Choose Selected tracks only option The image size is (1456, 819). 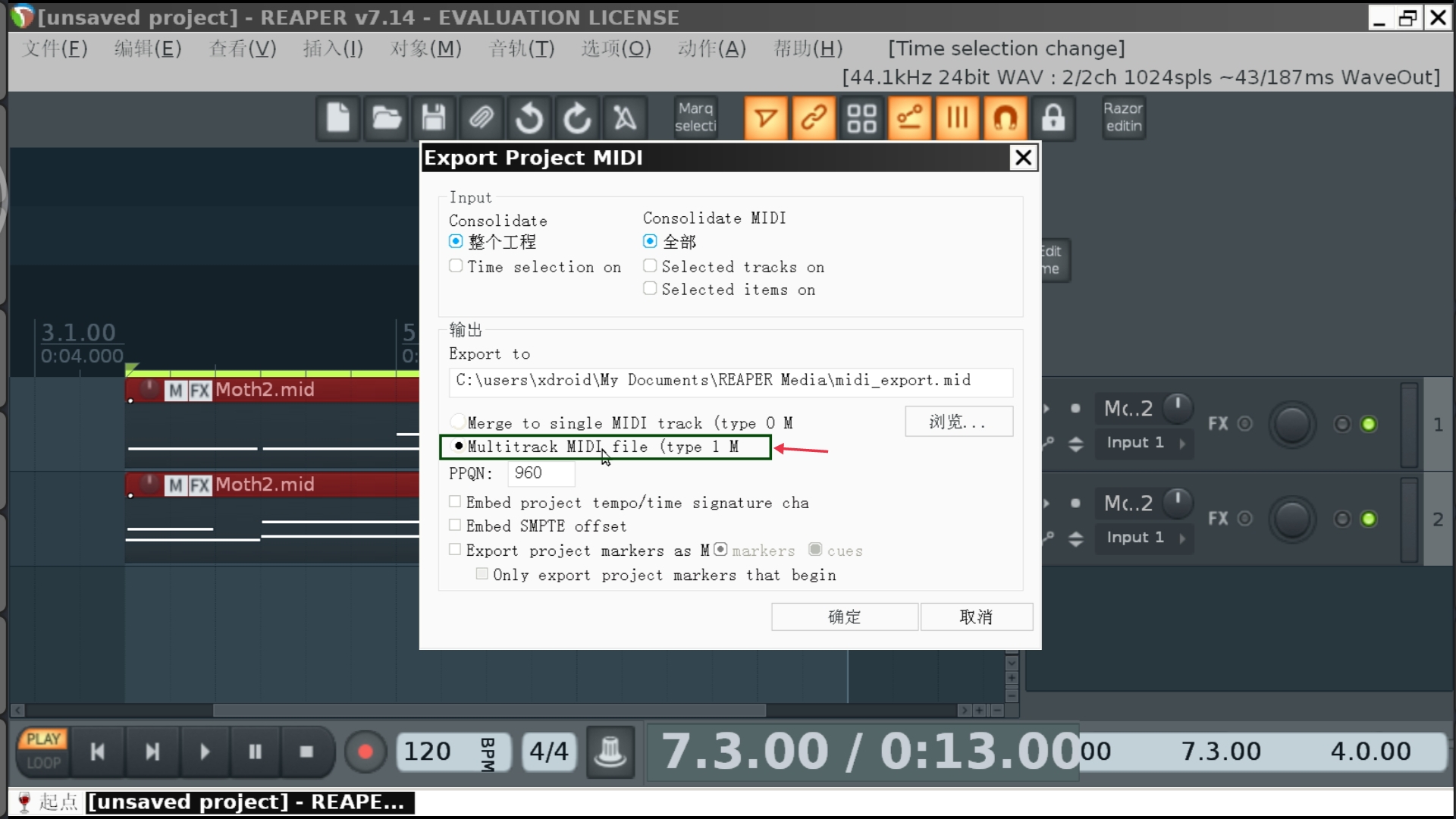650,266
